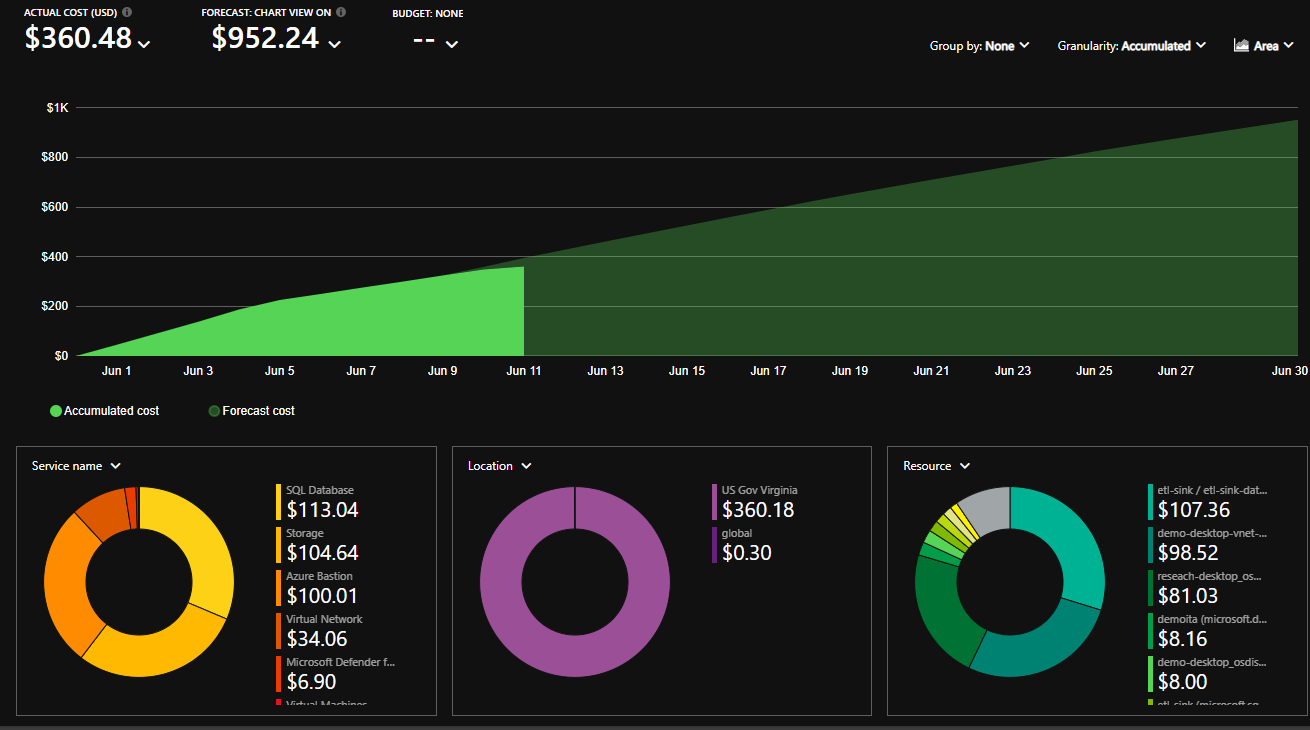Click the Storage $104.64 legend entry
The height and width of the screenshot is (730, 1310).
pos(320,545)
